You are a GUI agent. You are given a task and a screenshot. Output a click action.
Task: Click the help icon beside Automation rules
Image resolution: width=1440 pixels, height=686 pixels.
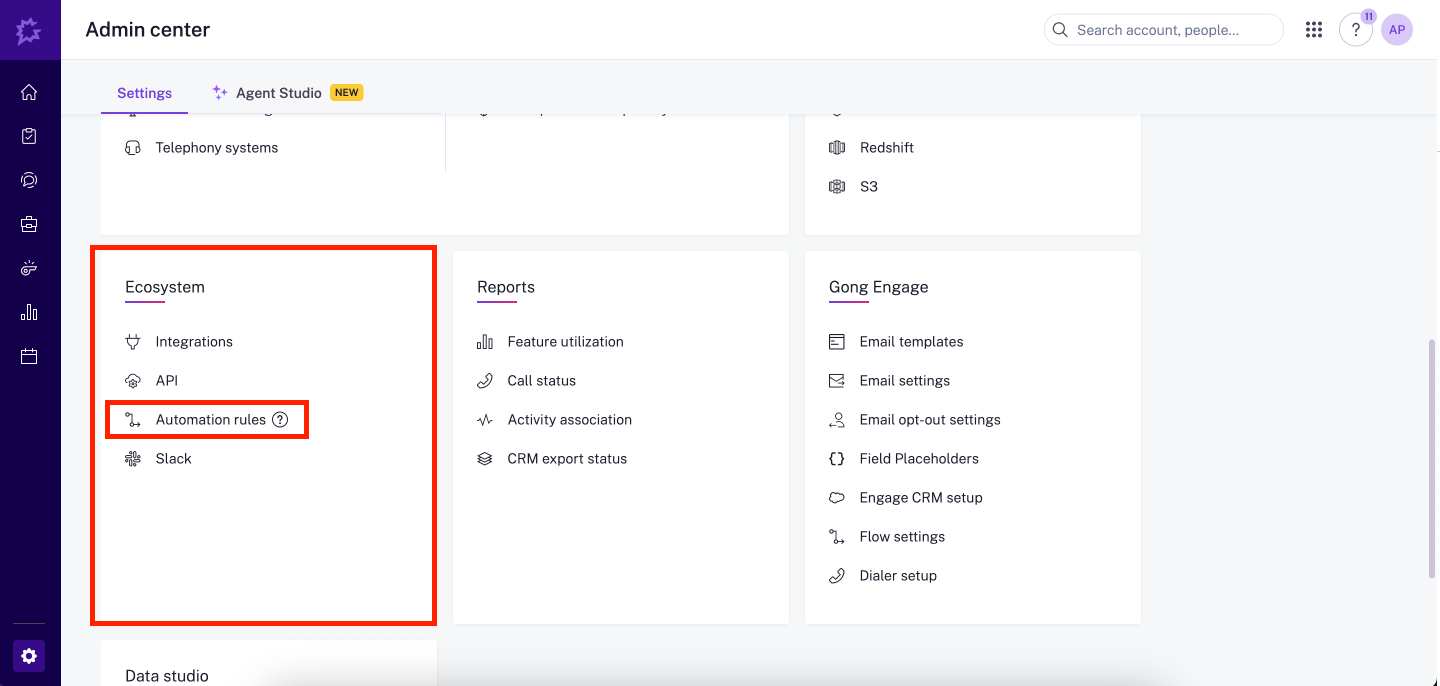click(x=280, y=420)
